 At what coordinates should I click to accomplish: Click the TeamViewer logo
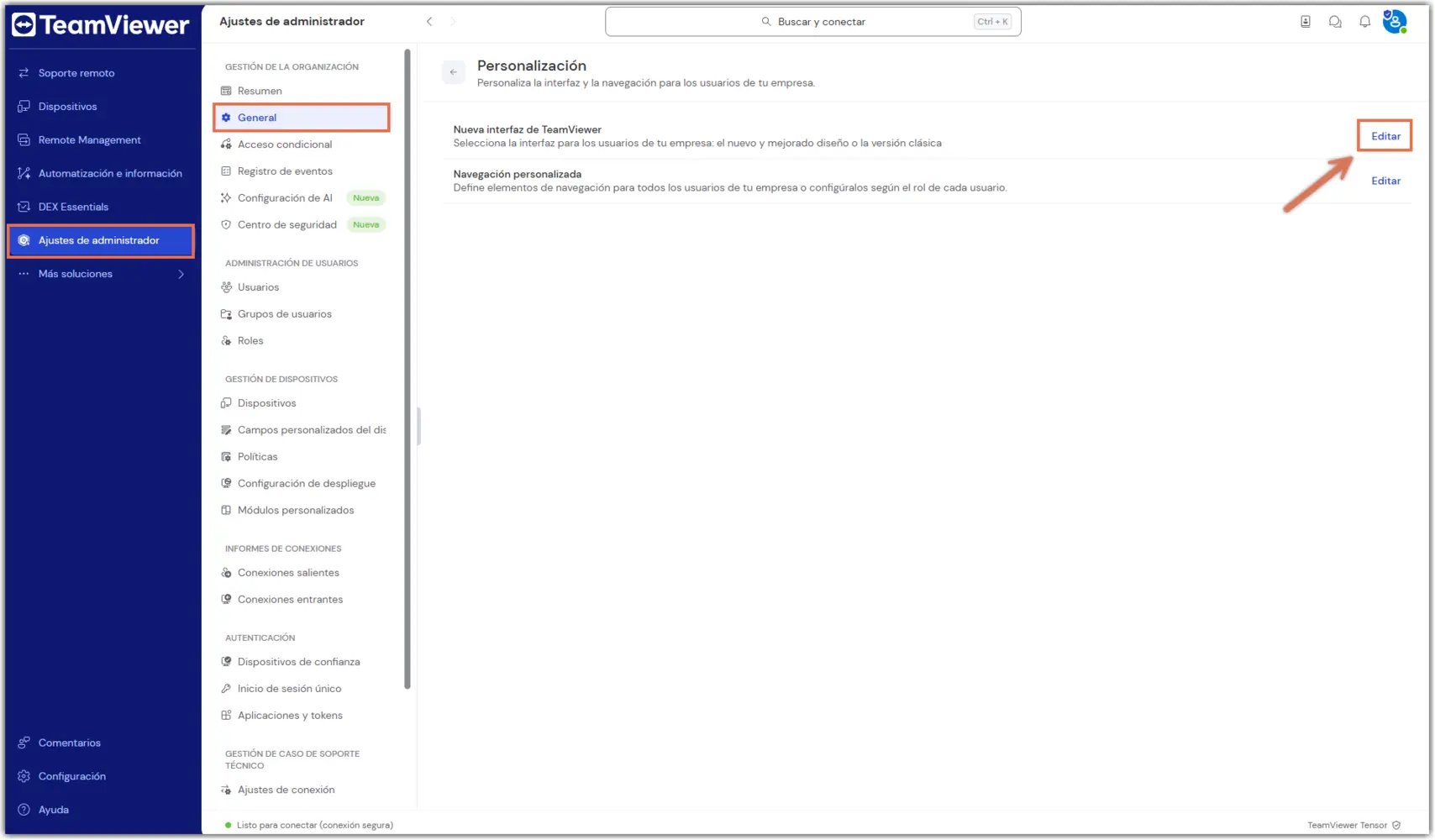click(100, 25)
